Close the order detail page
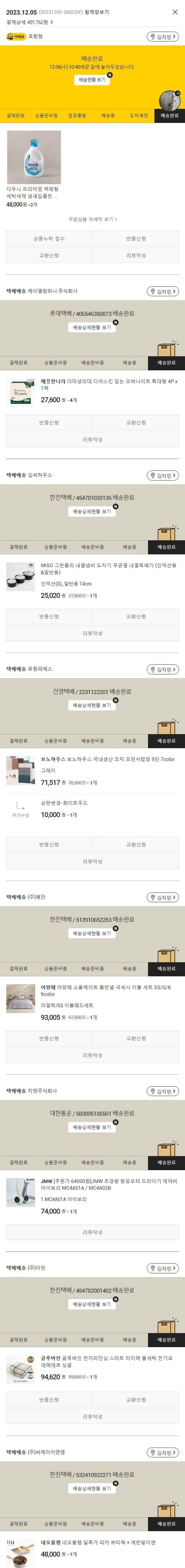185x1568 pixels. (x=175, y=12)
